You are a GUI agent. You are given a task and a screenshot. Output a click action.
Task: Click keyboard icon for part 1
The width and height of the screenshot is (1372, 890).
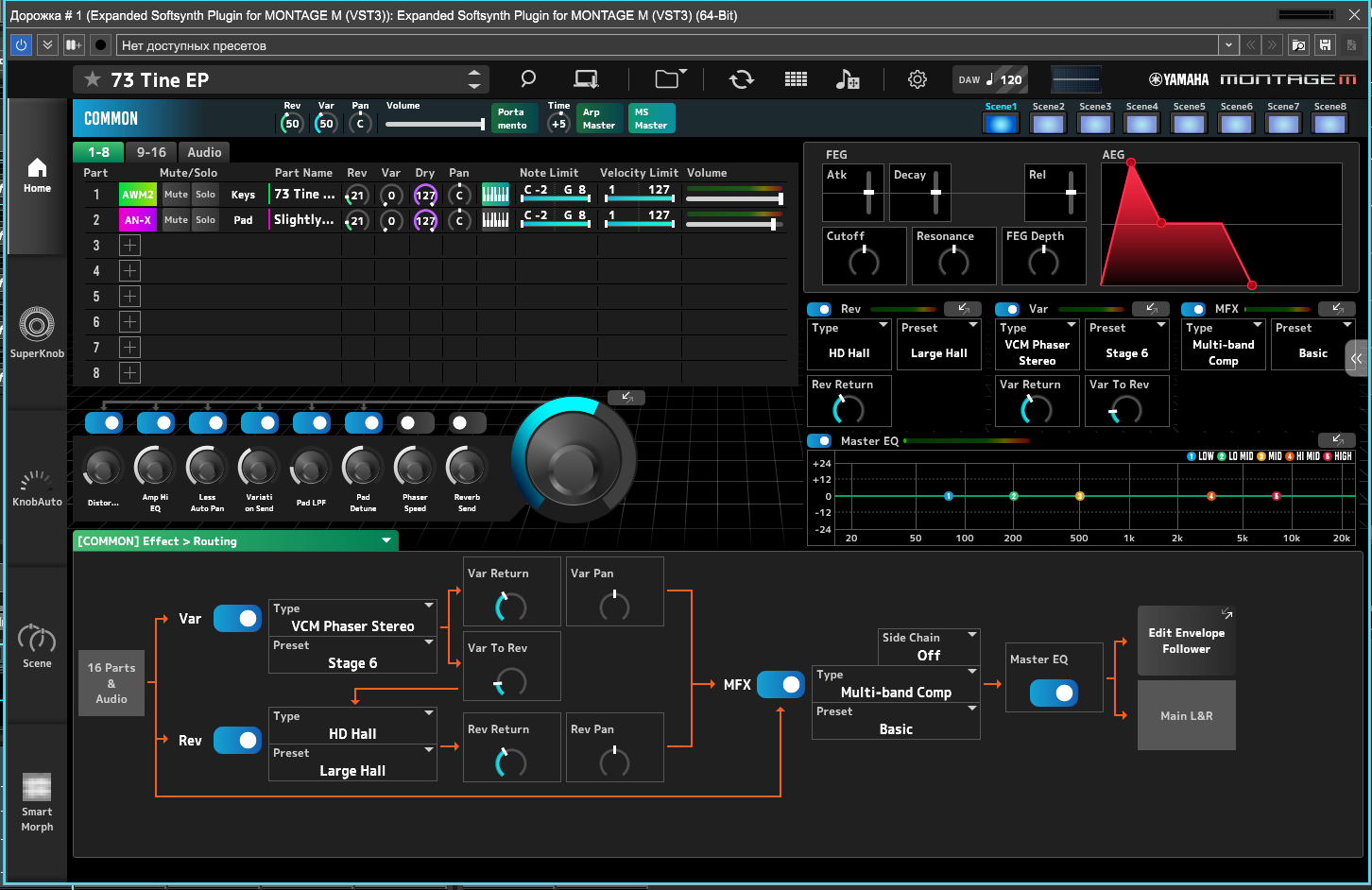click(495, 195)
